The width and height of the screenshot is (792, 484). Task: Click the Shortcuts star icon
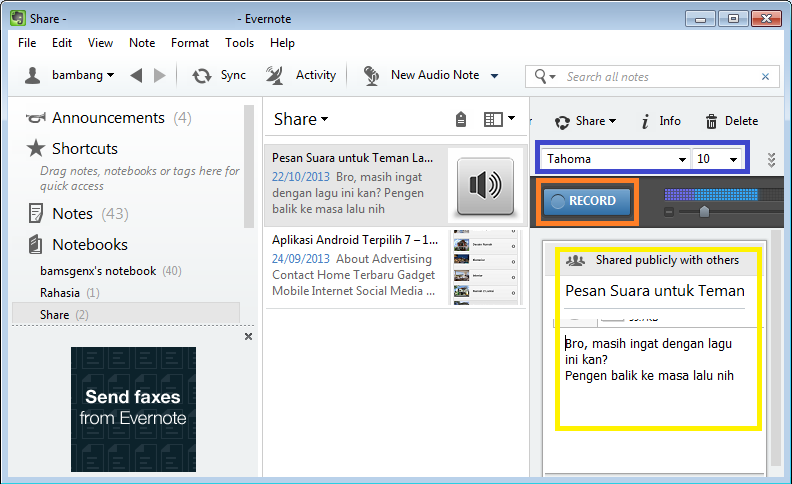point(36,149)
